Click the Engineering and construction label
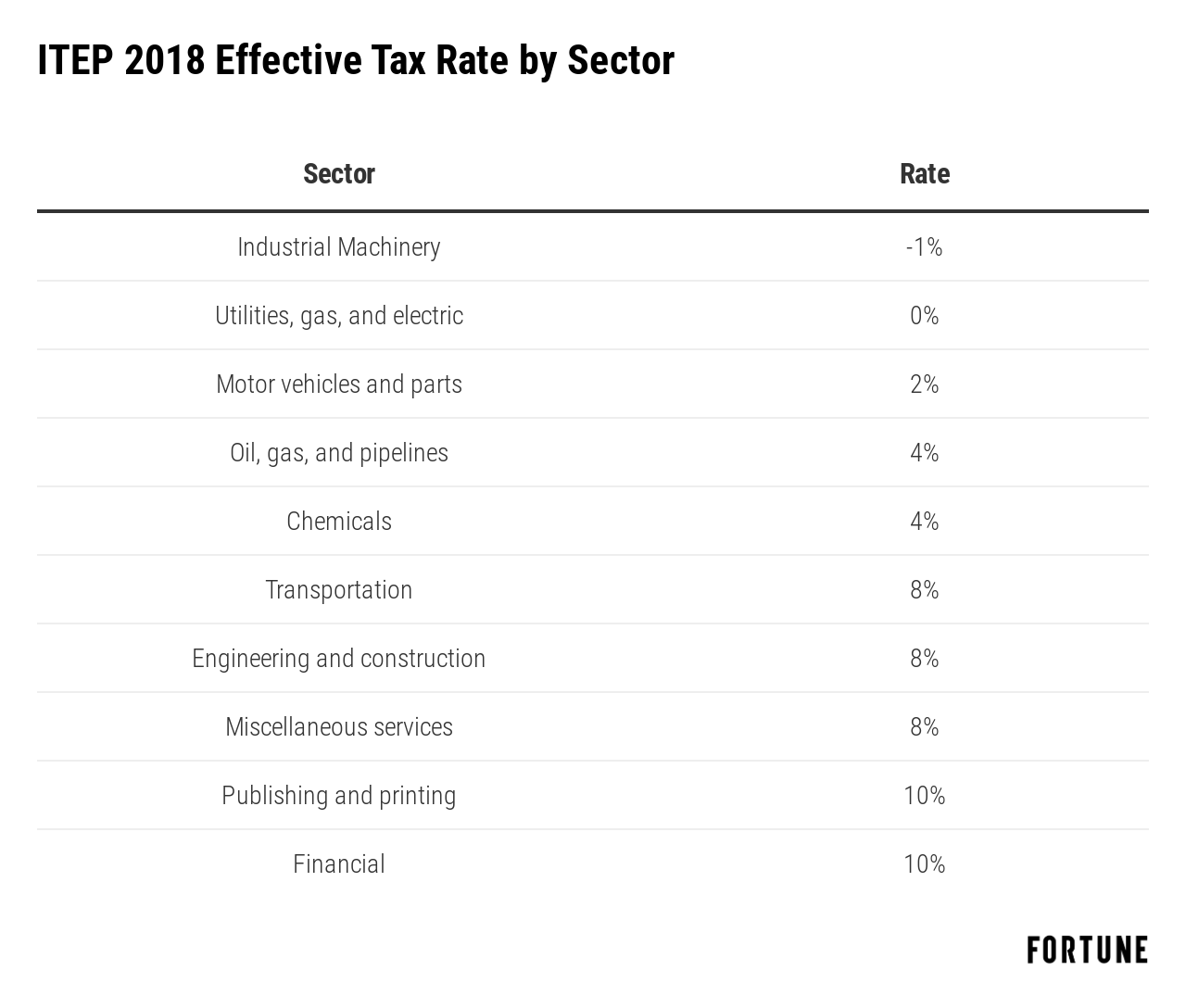Image resolution: width=1186 pixels, height=1008 pixels. click(x=339, y=659)
